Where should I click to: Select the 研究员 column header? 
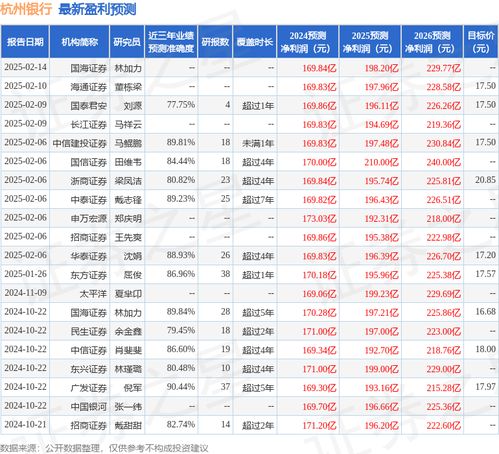(x=127, y=42)
